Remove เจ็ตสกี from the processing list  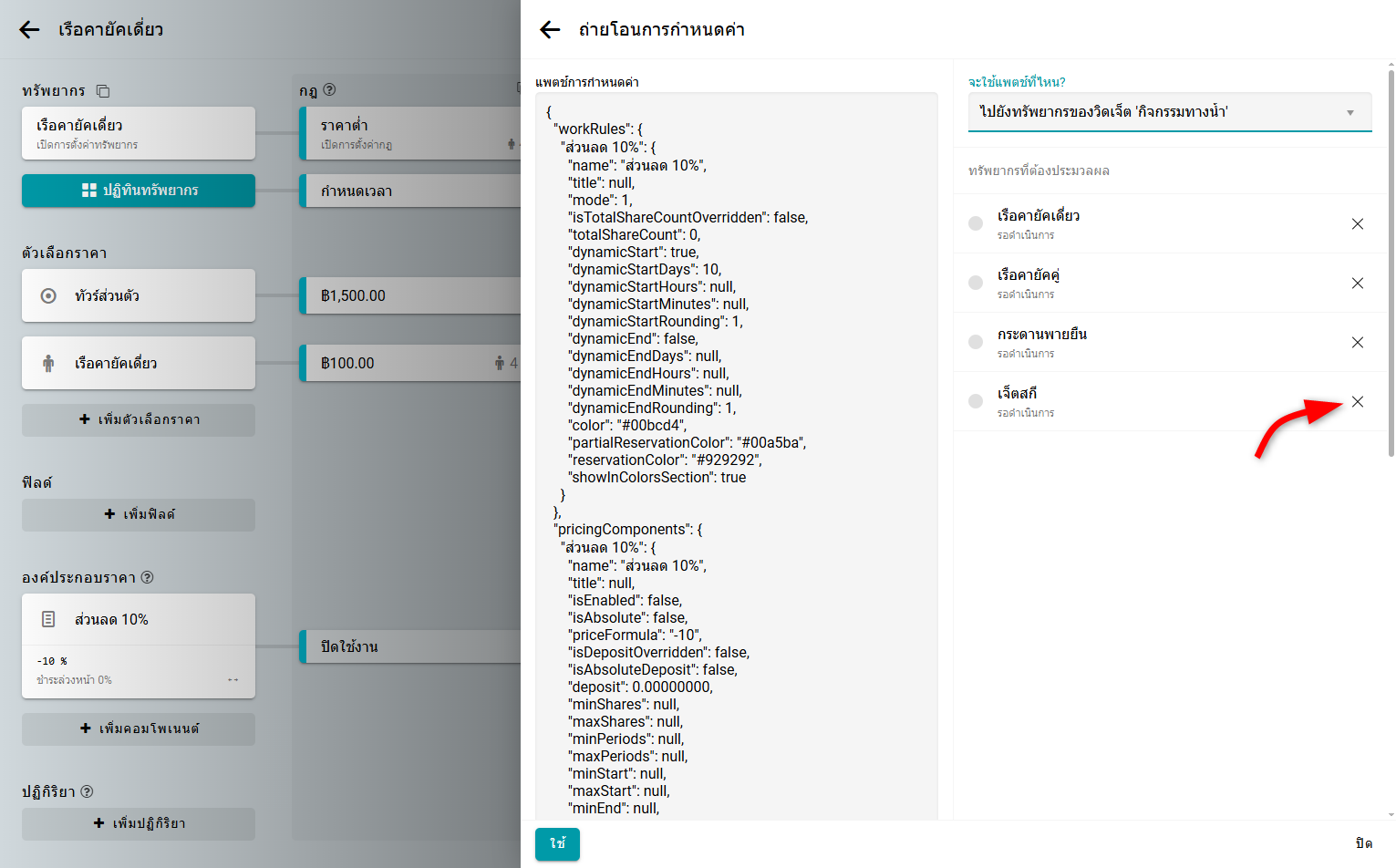(x=1357, y=402)
